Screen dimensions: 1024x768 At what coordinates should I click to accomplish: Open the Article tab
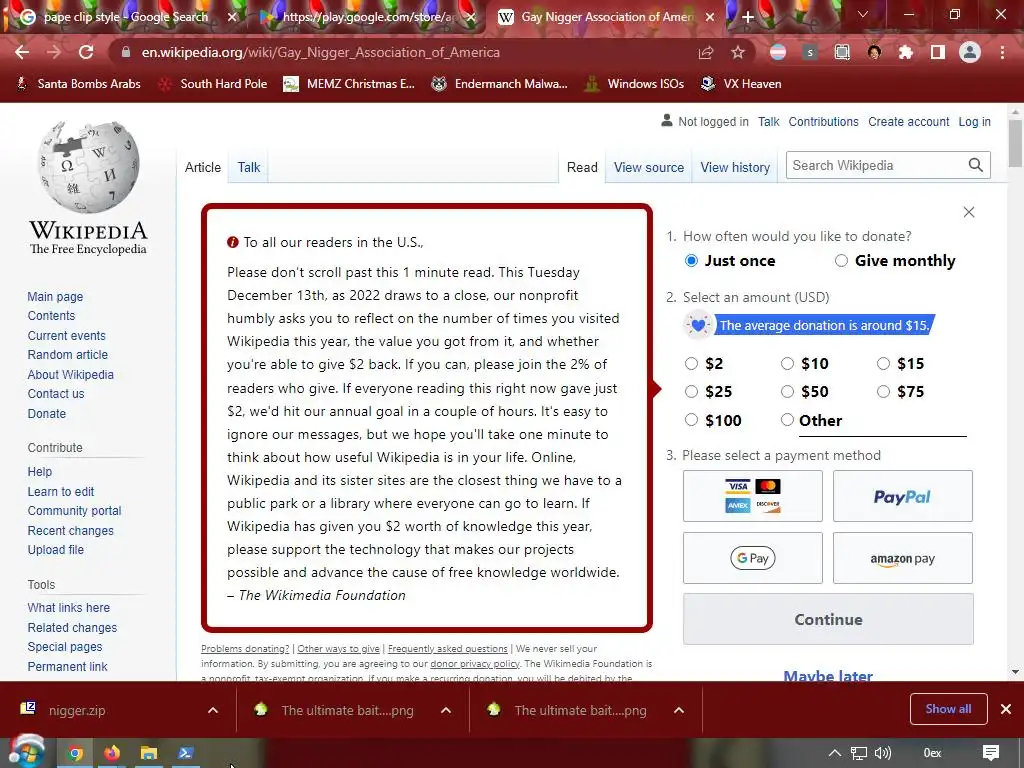(202, 167)
